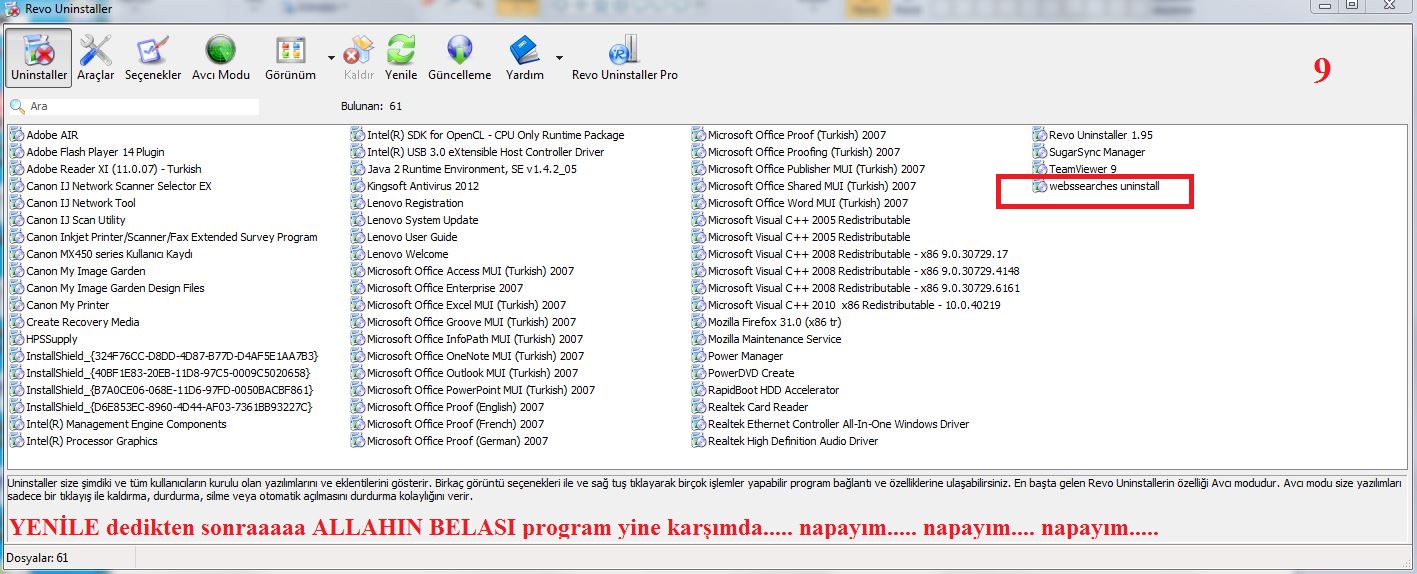Select HPSSupply program entry
This screenshot has height=574, width=1417.
tap(44, 339)
